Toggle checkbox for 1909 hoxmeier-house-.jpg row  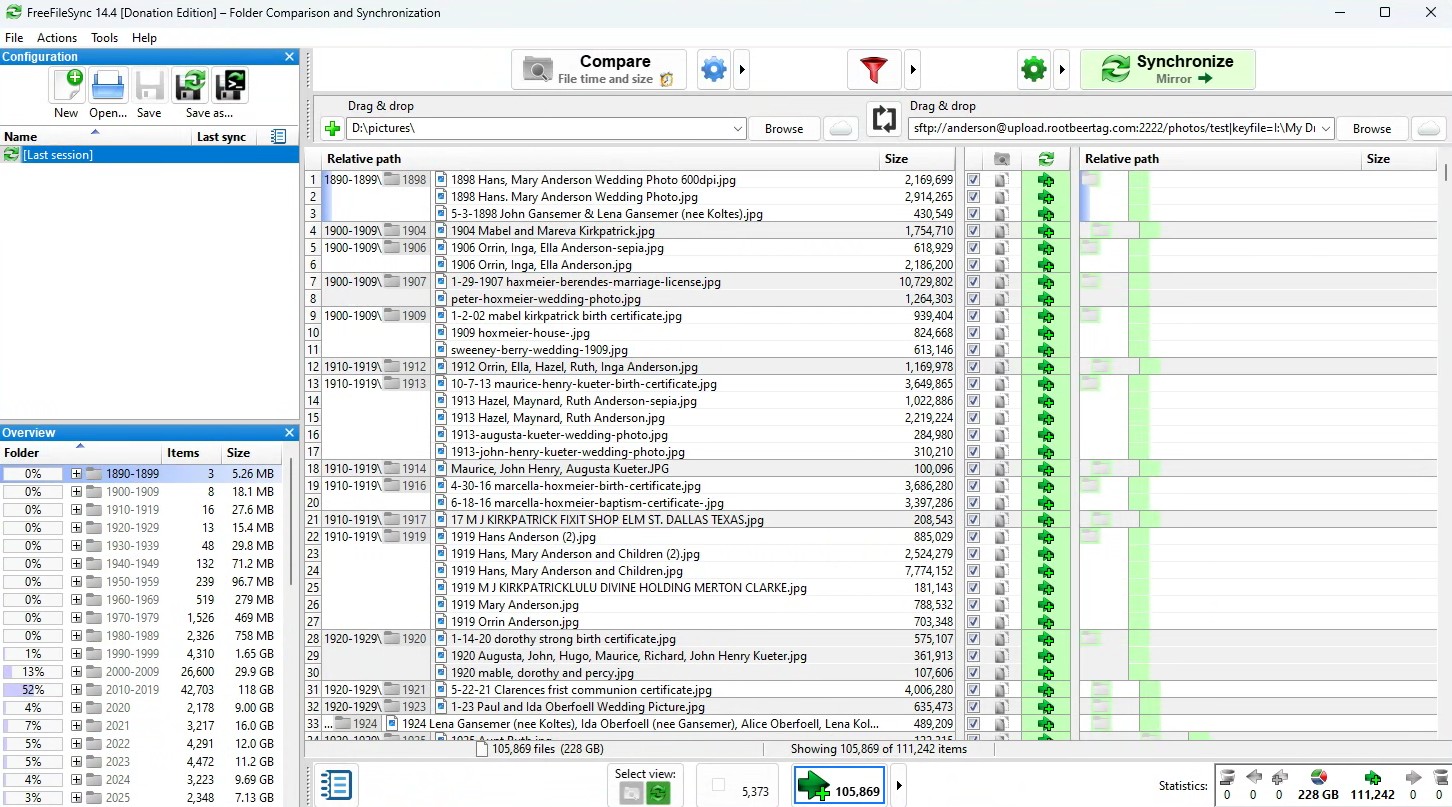point(973,333)
